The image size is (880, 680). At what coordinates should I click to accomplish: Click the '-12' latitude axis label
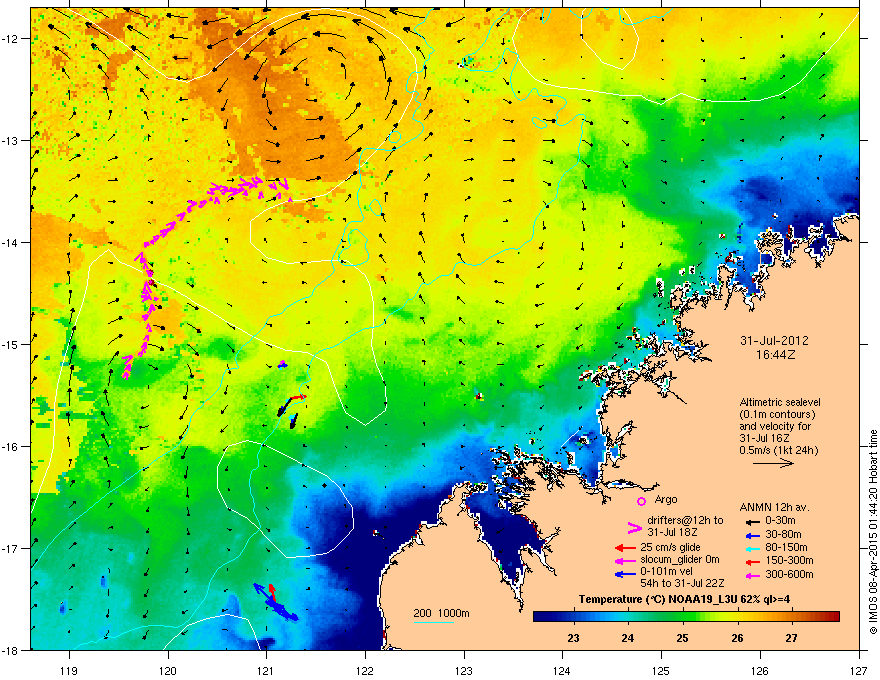[11, 39]
